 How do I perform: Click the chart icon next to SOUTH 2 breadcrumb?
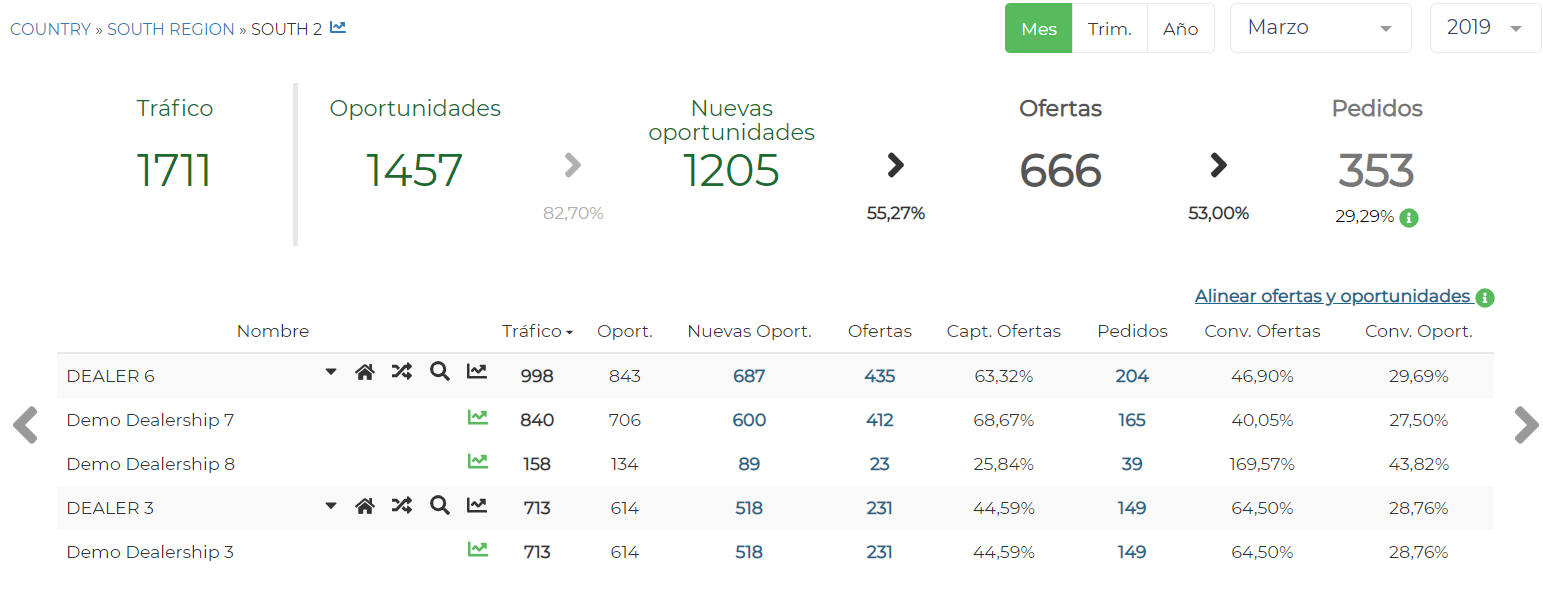point(338,28)
